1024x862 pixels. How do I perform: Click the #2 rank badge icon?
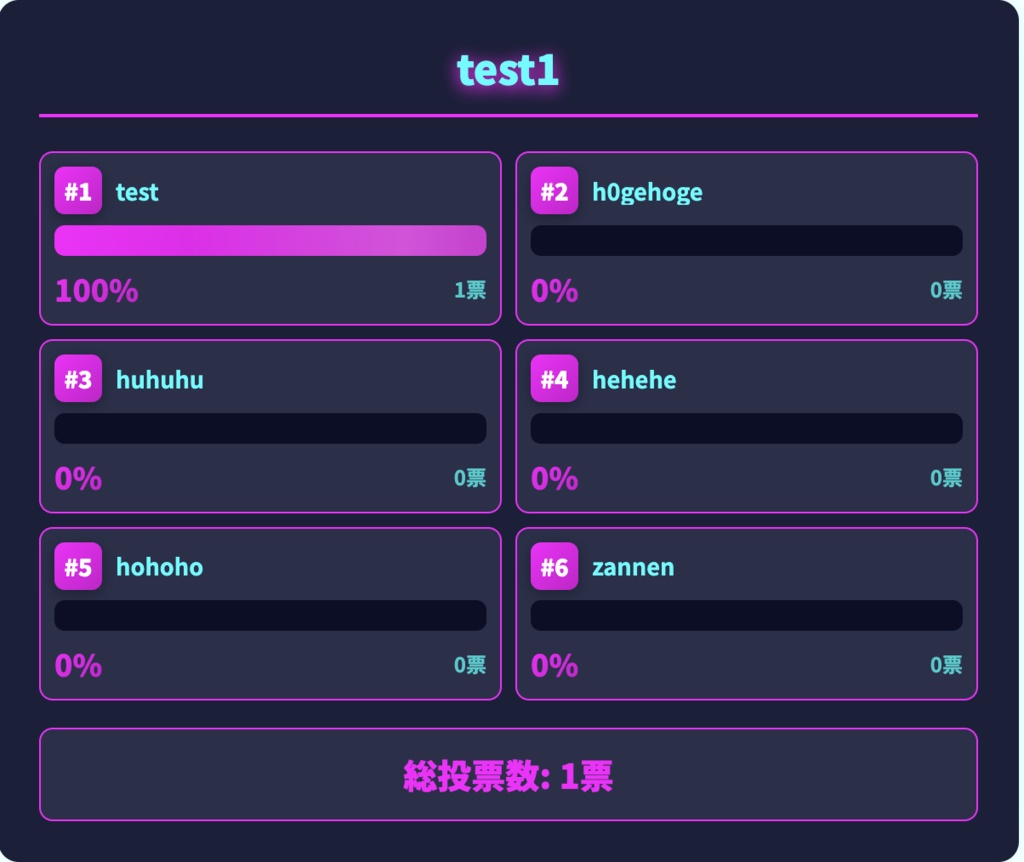(554, 191)
